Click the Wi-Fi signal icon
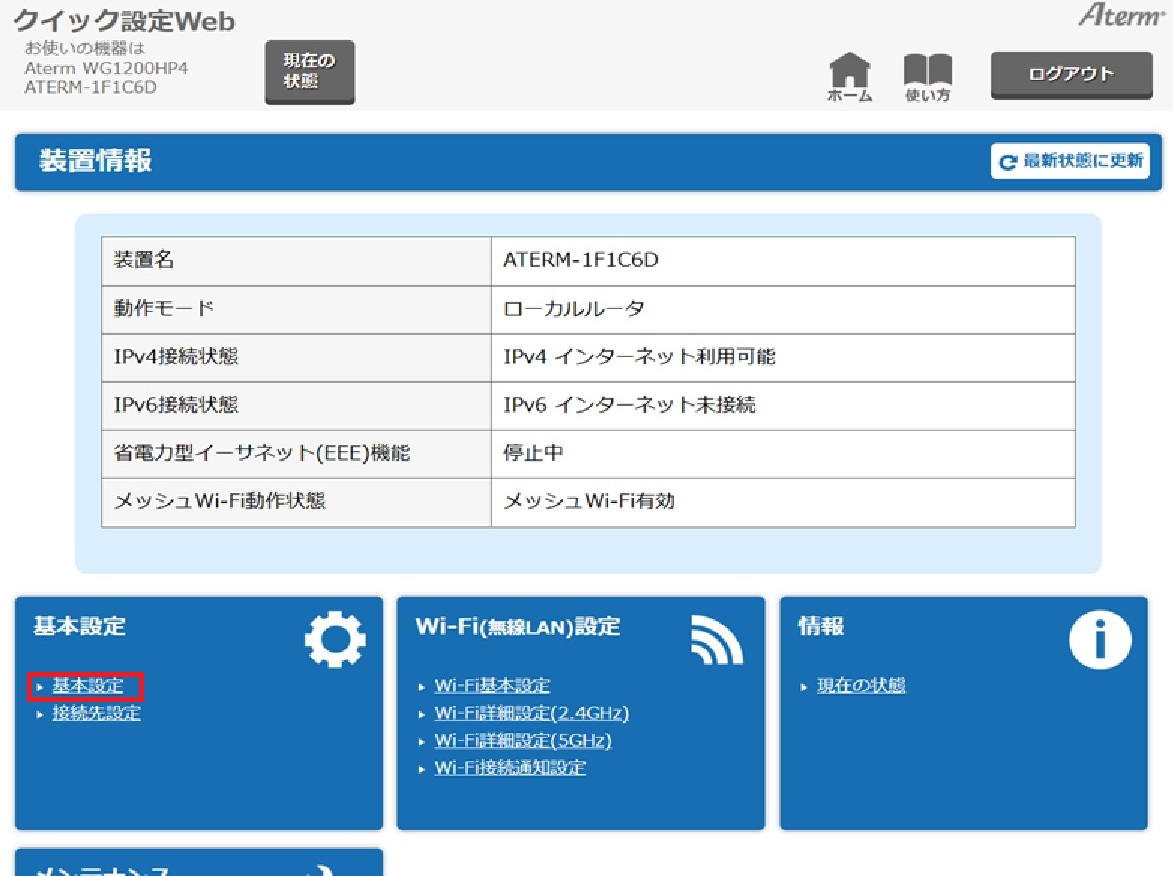 717,640
